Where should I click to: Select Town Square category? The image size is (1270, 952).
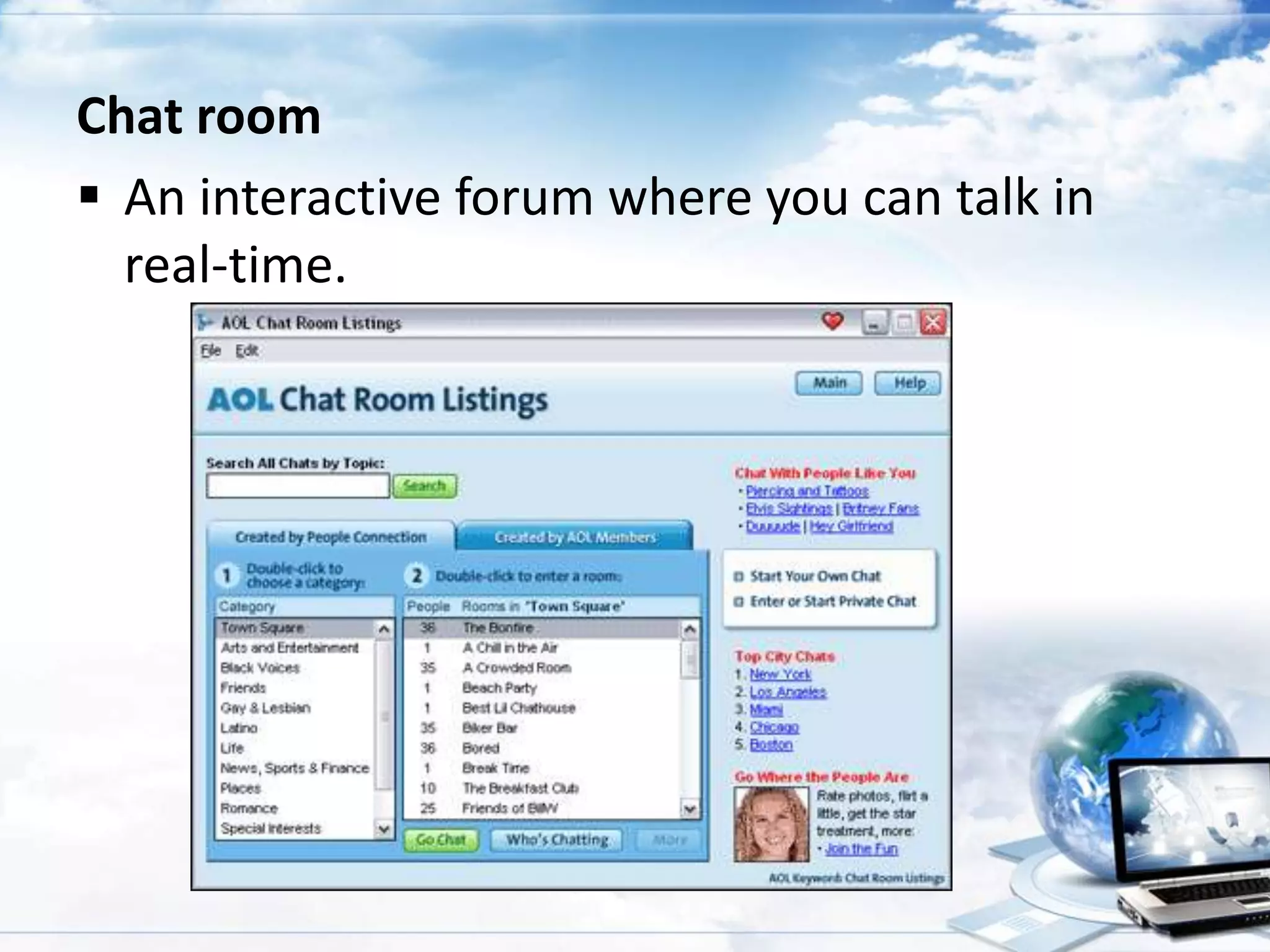[x=295, y=628]
